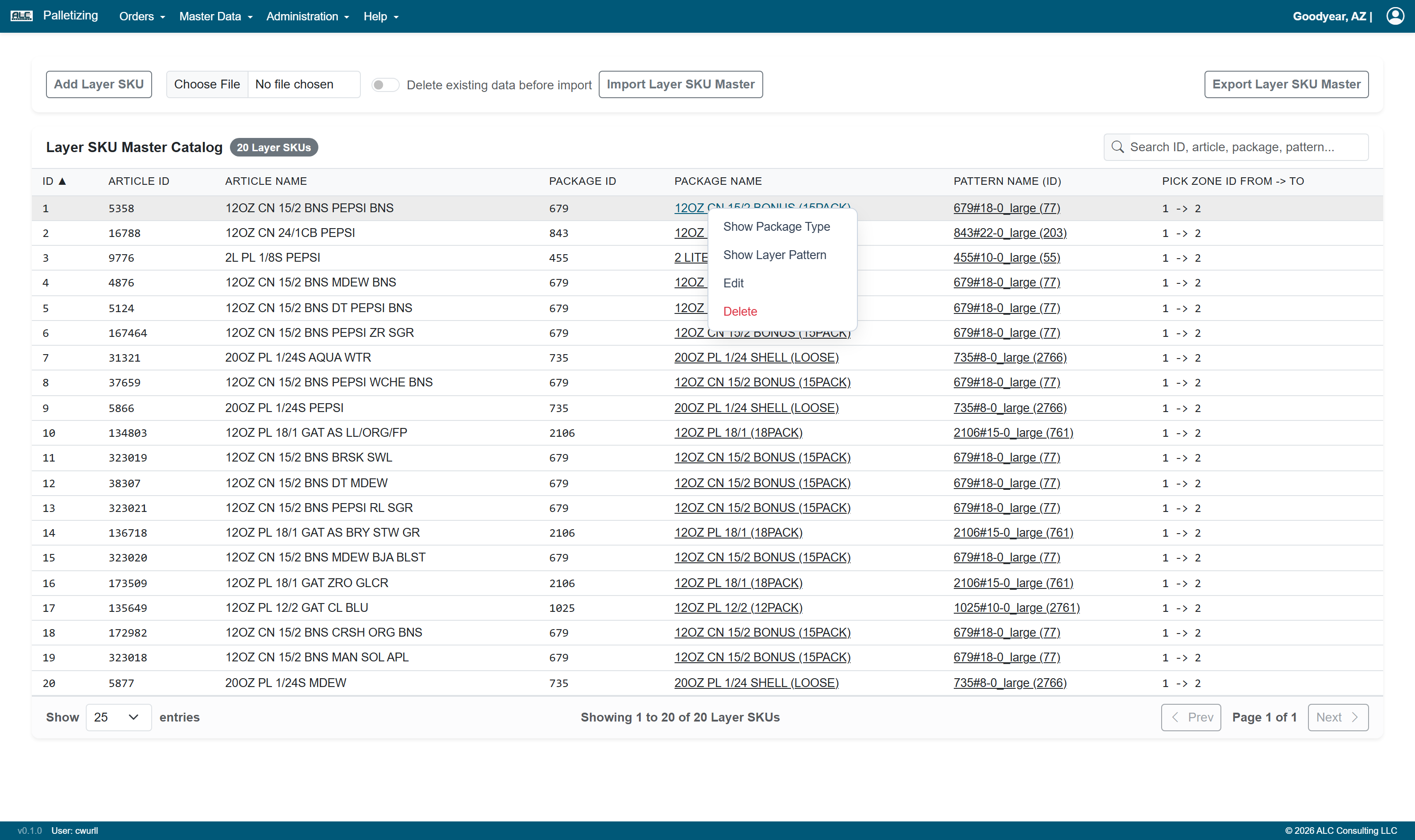
Task: Open package 12OZ CN 15/2 BONUS in row 8
Action: pos(762,382)
